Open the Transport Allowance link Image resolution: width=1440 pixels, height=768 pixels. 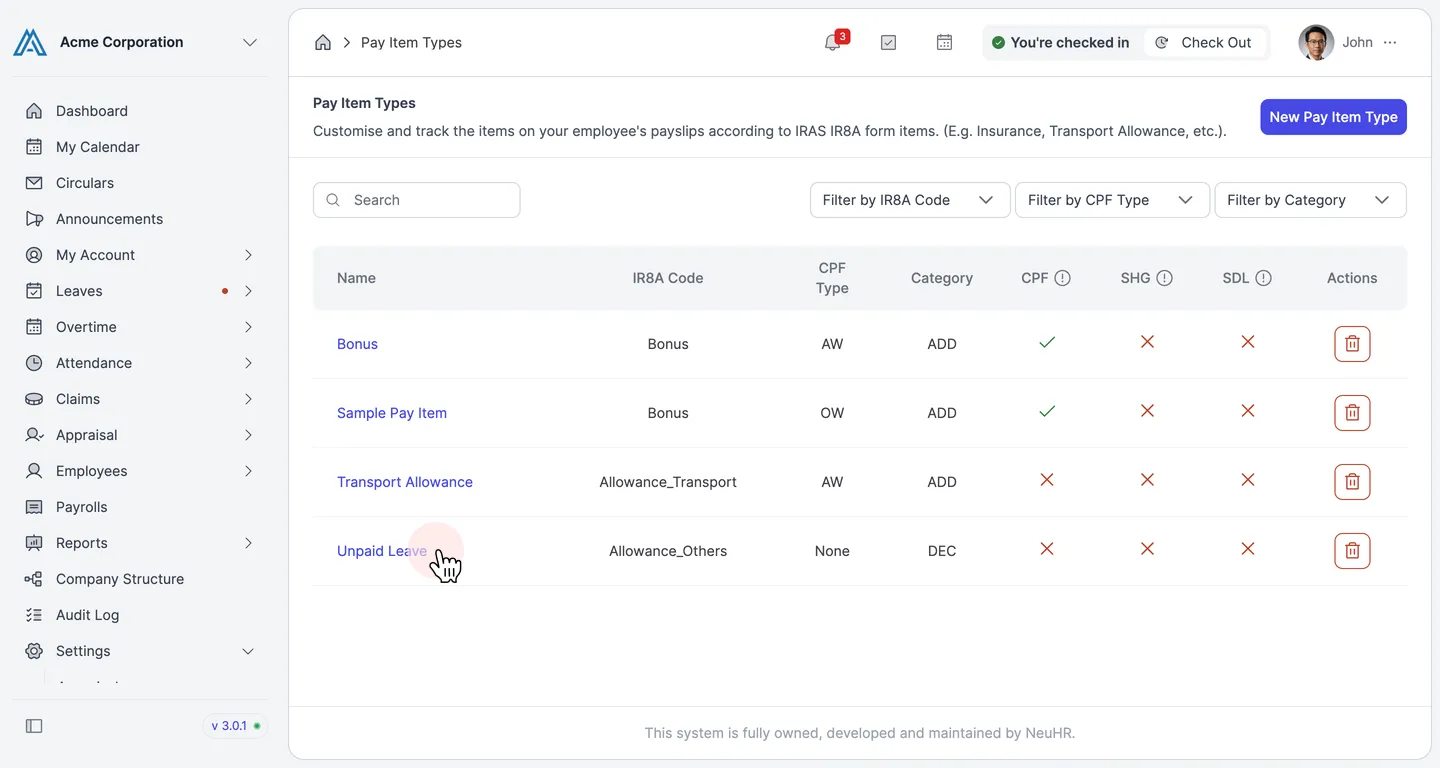(x=405, y=482)
